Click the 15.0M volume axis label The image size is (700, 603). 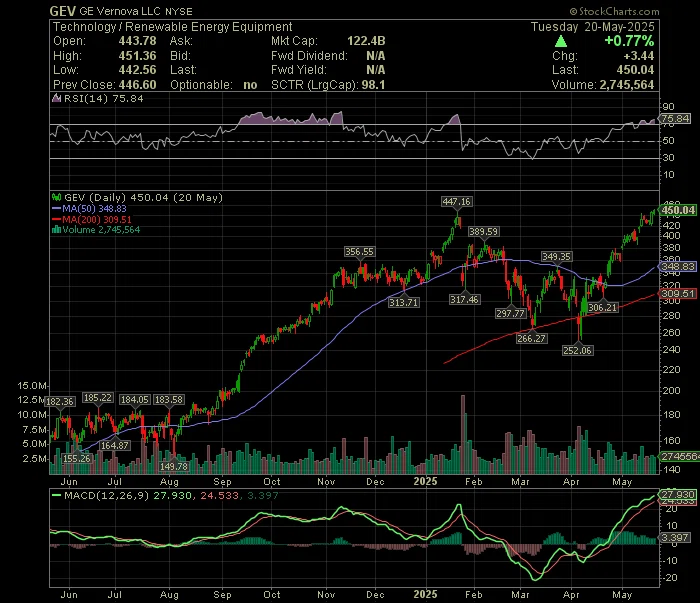32,386
